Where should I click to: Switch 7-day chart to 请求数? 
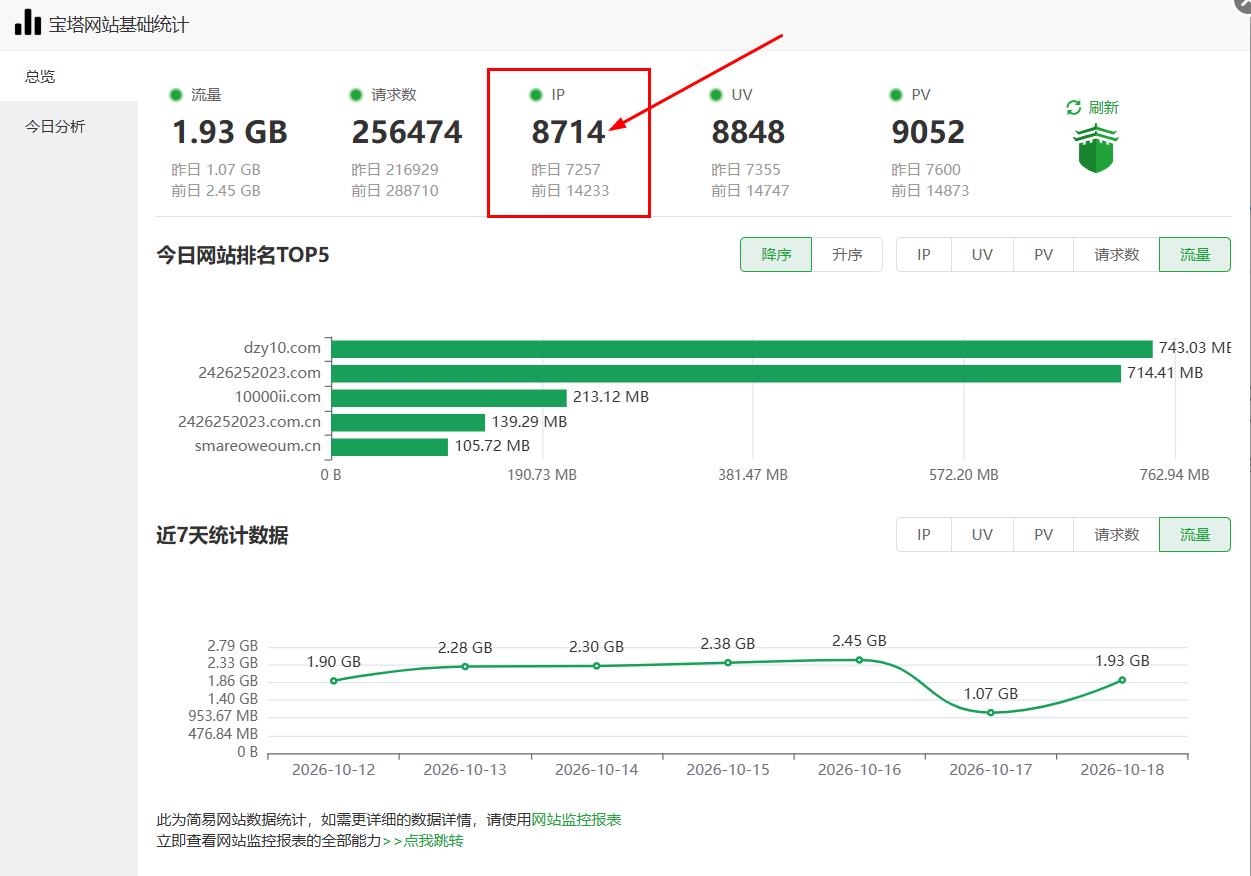tap(1116, 535)
